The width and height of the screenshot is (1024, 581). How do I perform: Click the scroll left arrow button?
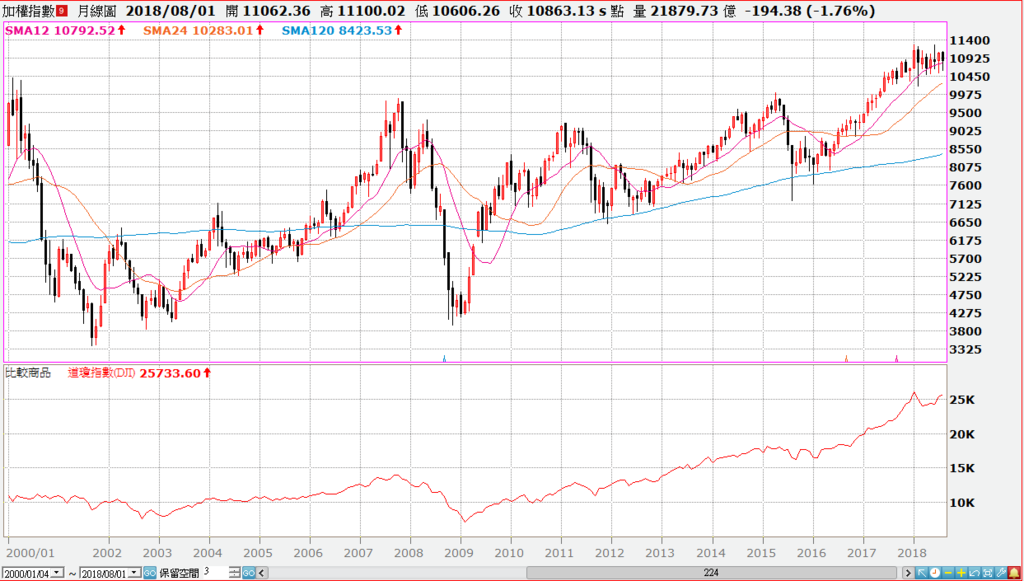point(262,573)
